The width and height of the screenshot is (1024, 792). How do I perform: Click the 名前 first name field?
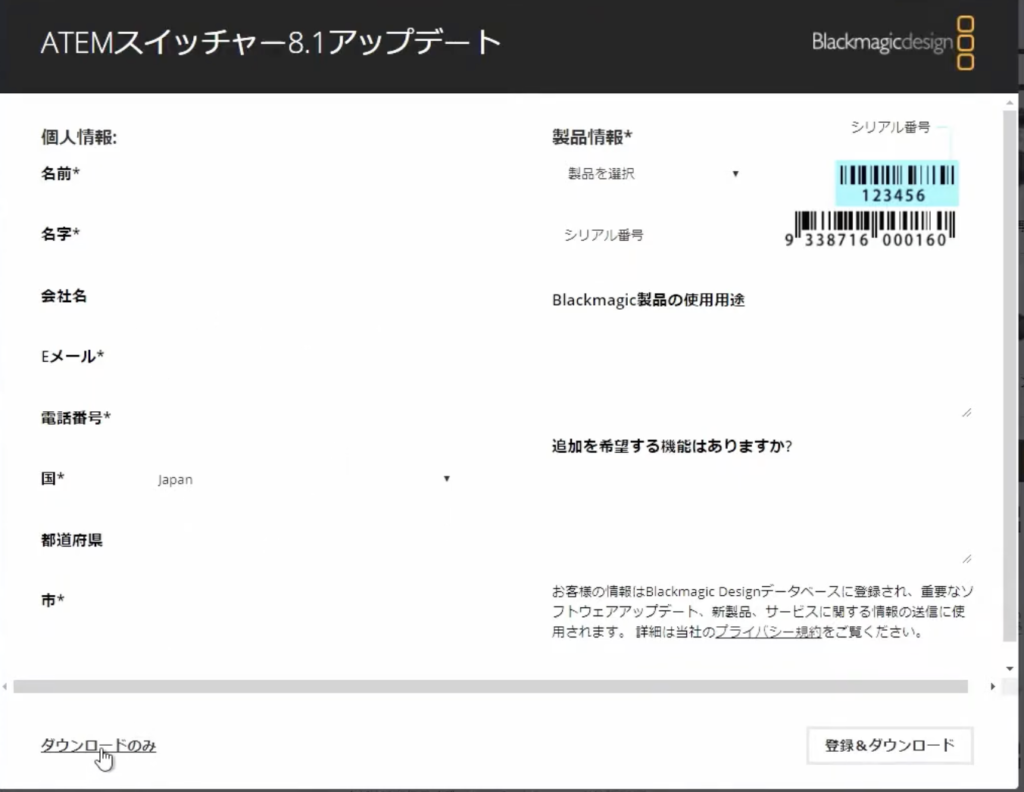point(300,173)
